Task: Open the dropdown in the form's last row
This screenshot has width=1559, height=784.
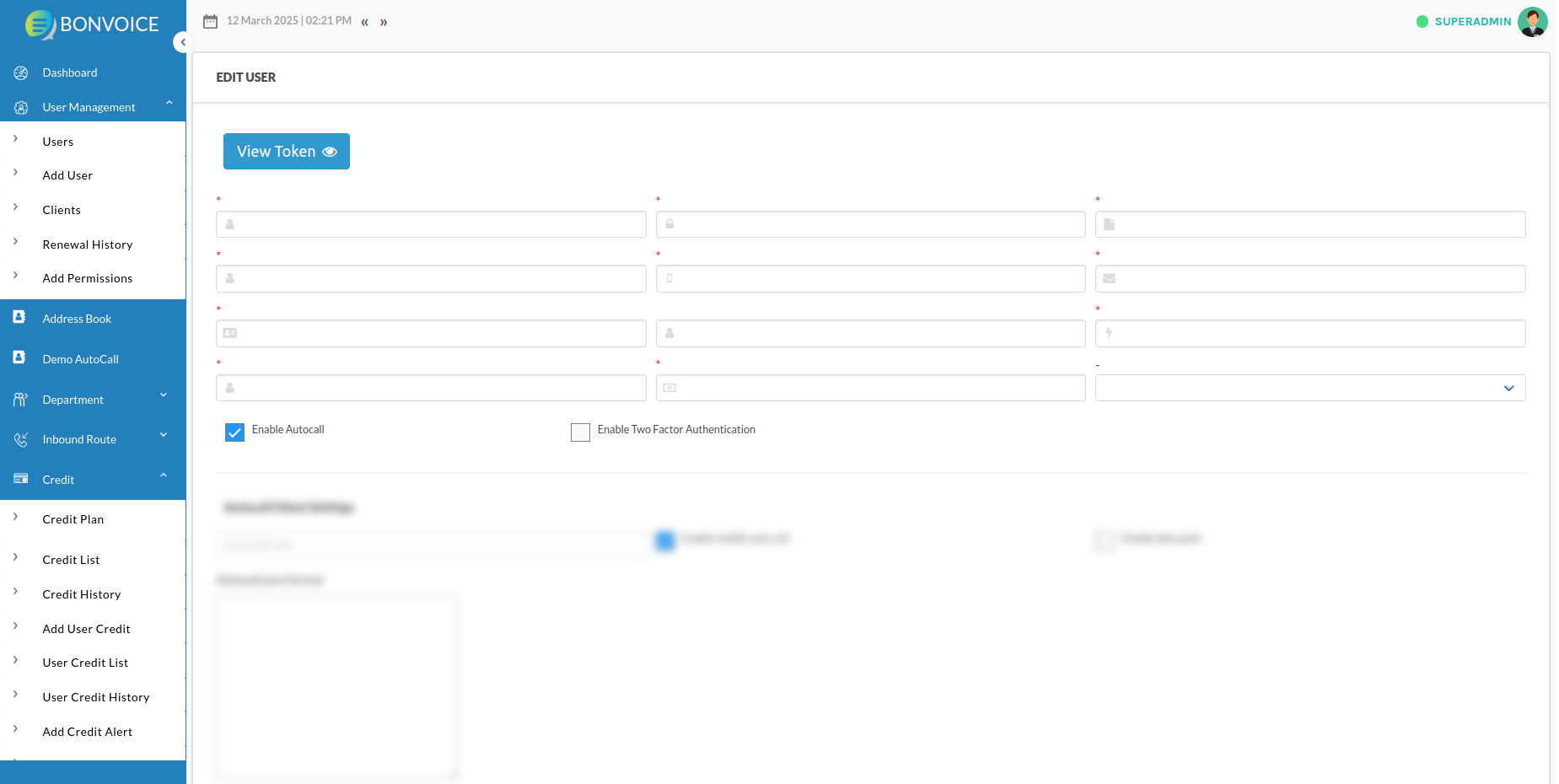Action: (1309, 388)
